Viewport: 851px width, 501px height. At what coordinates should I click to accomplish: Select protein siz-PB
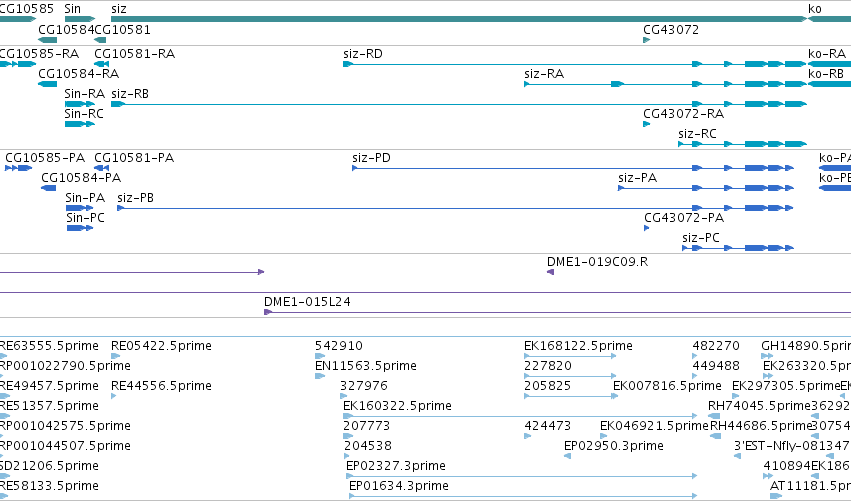point(135,198)
